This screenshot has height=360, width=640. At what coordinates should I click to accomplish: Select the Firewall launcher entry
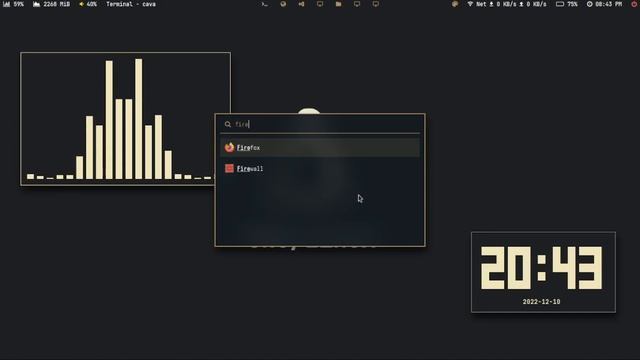pyautogui.click(x=320, y=168)
